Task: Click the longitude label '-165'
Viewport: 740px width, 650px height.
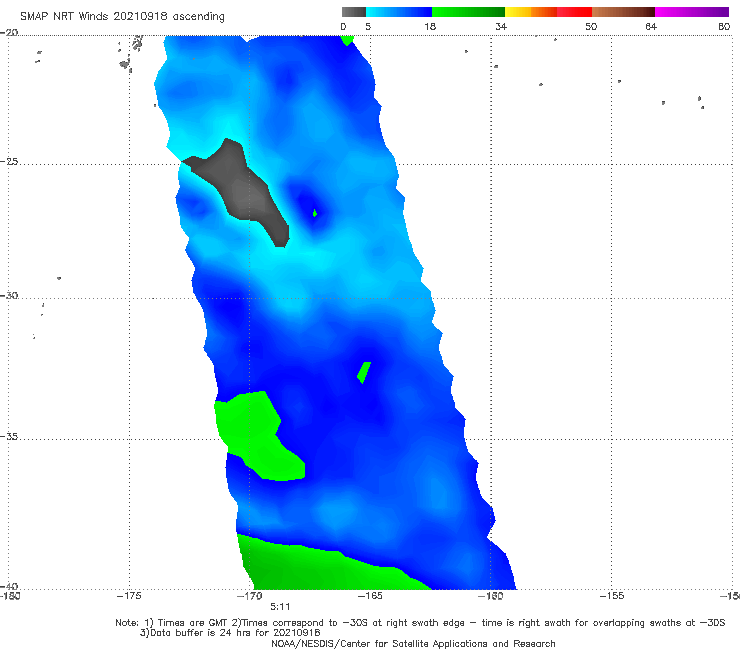Action: pos(370,596)
